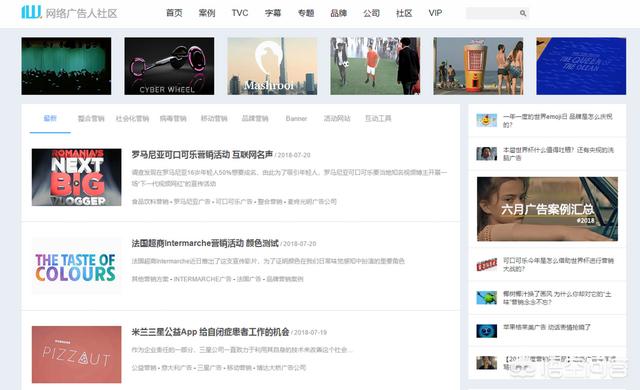
Task: Open article 法国超商Intermarche营销活动 颜色测试
Action: pyautogui.click(x=205, y=243)
